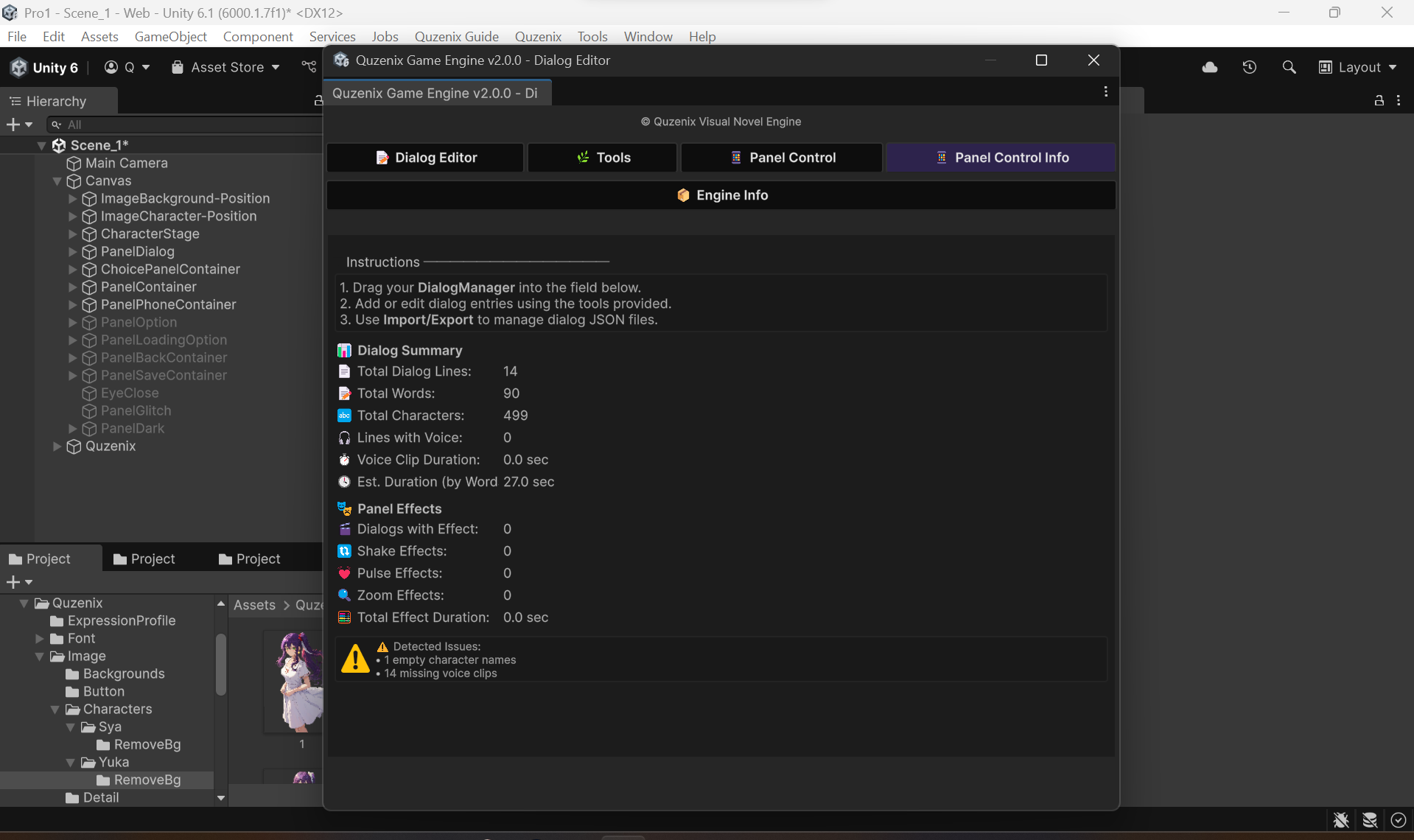The width and height of the screenshot is (1414, 840).
Task: Click the search magnifier icon
Action: [x=1289, y=67]
